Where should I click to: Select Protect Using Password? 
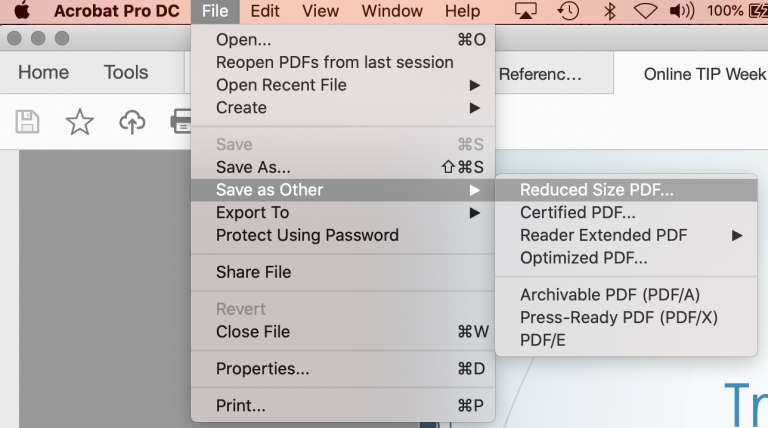point(307,235)
